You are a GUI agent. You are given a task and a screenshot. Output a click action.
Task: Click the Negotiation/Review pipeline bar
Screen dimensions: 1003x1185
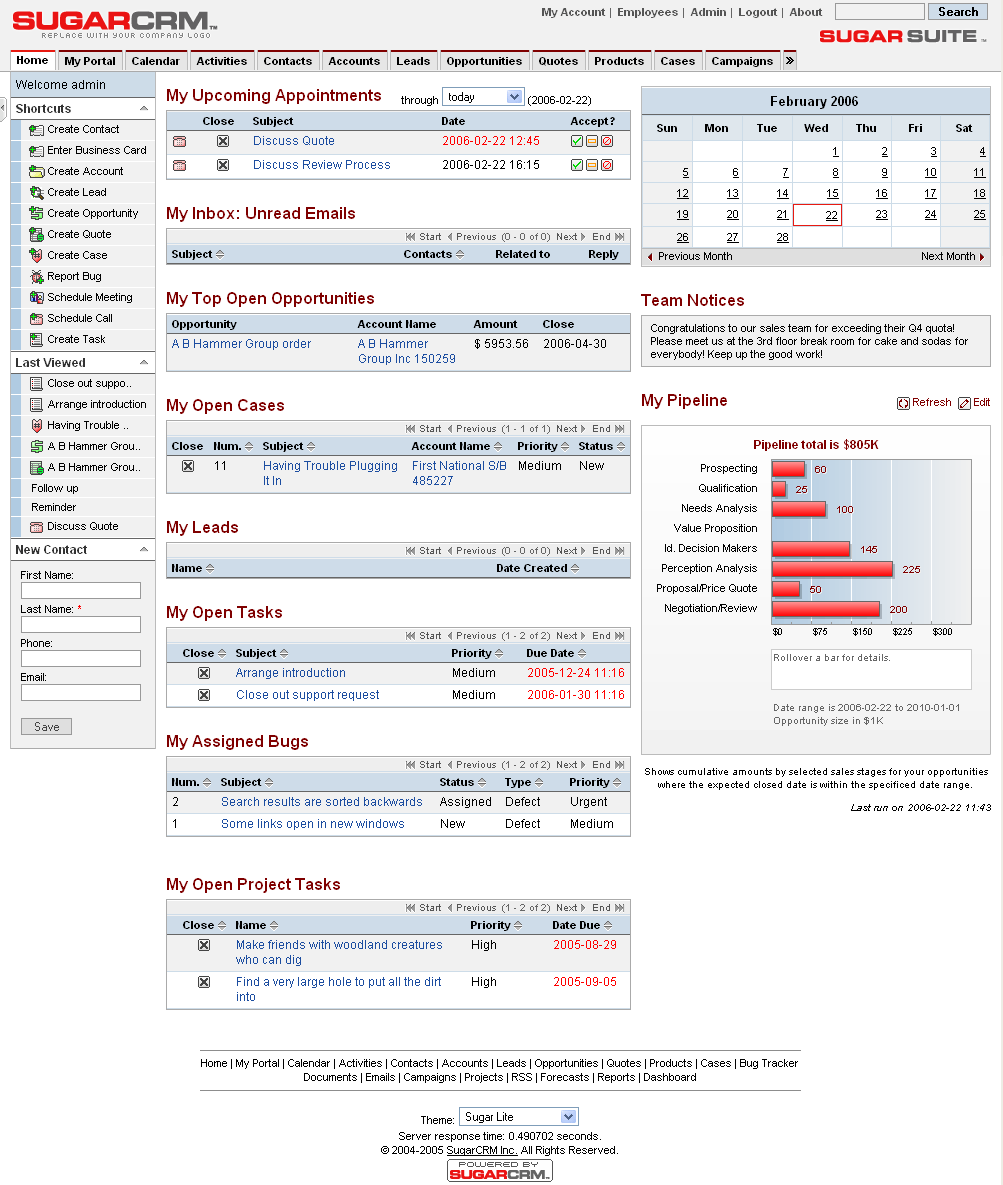[826, 609]
